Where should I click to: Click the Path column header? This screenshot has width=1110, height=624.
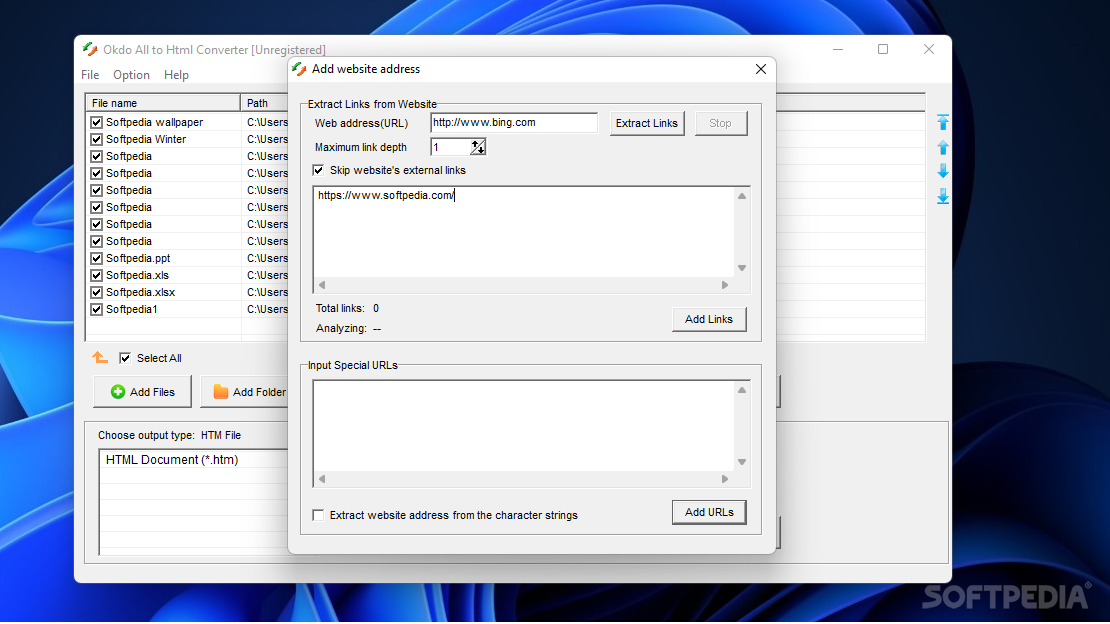pyautogui.click(x=265, y=103)
